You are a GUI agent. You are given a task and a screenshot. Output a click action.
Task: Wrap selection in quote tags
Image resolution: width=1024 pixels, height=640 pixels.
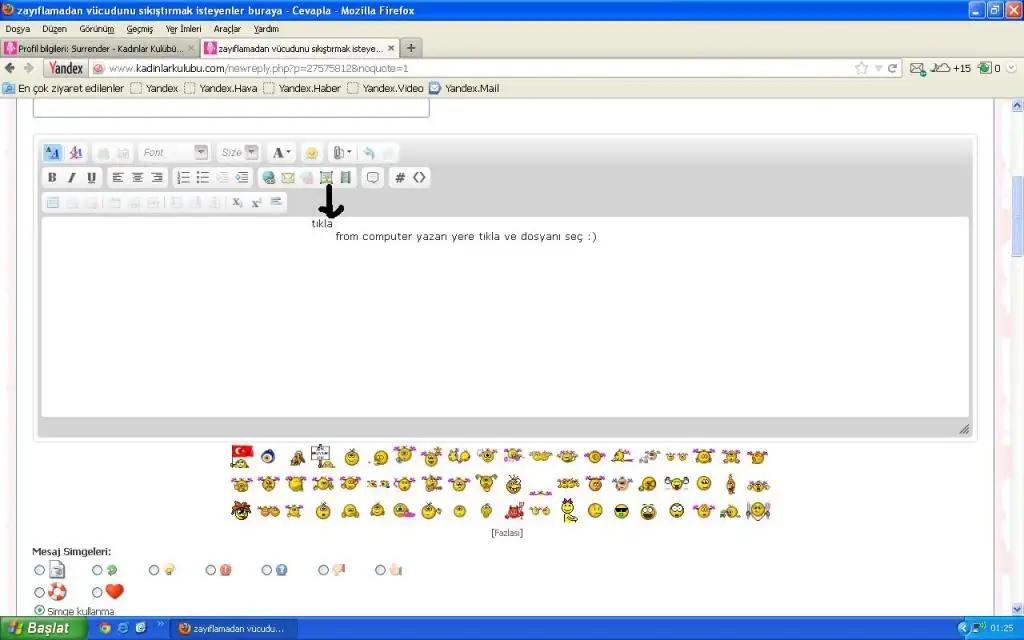[373, 178]
